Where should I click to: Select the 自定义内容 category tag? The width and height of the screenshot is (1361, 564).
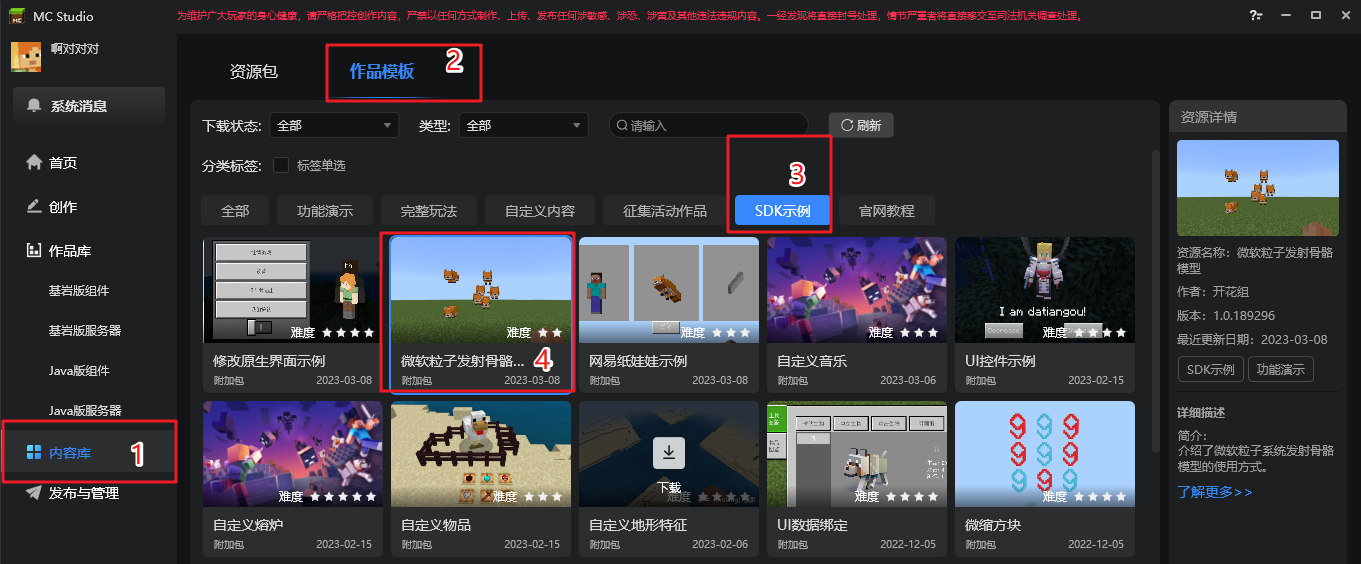pos(540,211)
